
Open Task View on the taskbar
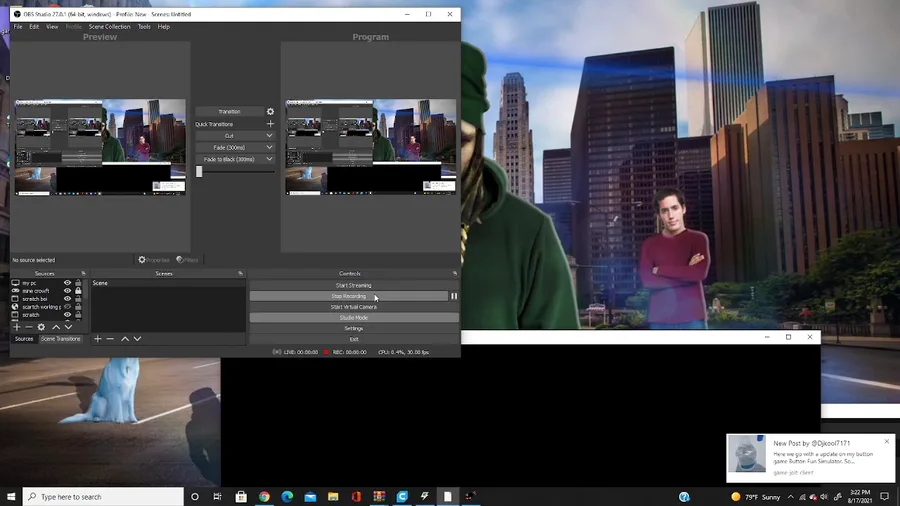click(x=218, y=497)
